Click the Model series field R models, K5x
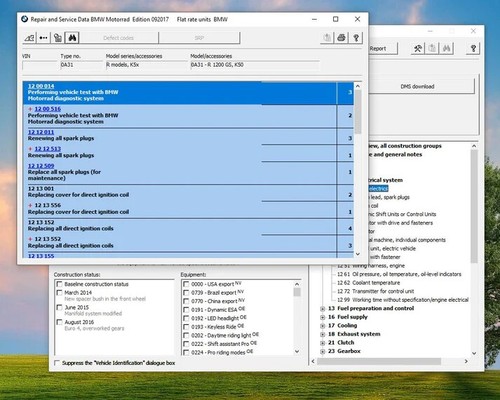The width and height of the screenshot is (500, 400). [x=147, y=65]
